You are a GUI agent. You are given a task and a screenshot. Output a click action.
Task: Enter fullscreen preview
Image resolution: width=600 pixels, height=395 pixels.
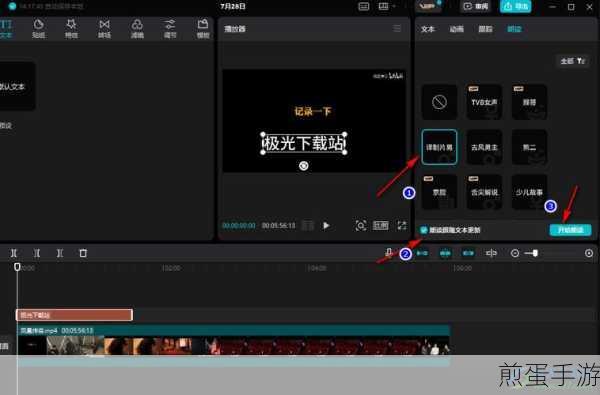click(x=401, y=225)
